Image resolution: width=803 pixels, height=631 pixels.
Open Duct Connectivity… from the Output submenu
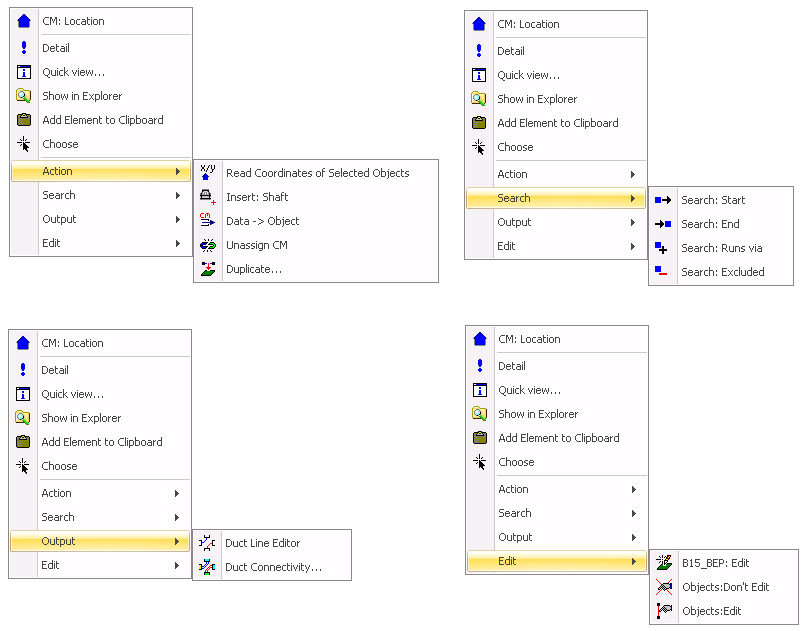point(273,567)
